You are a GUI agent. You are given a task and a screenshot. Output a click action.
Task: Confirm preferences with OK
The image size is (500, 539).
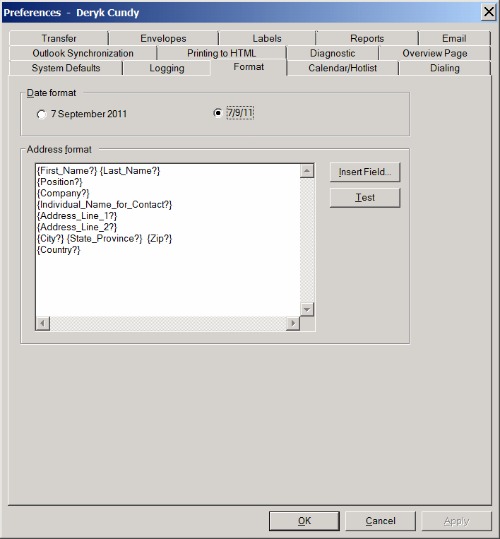click(x=304, y=521)
